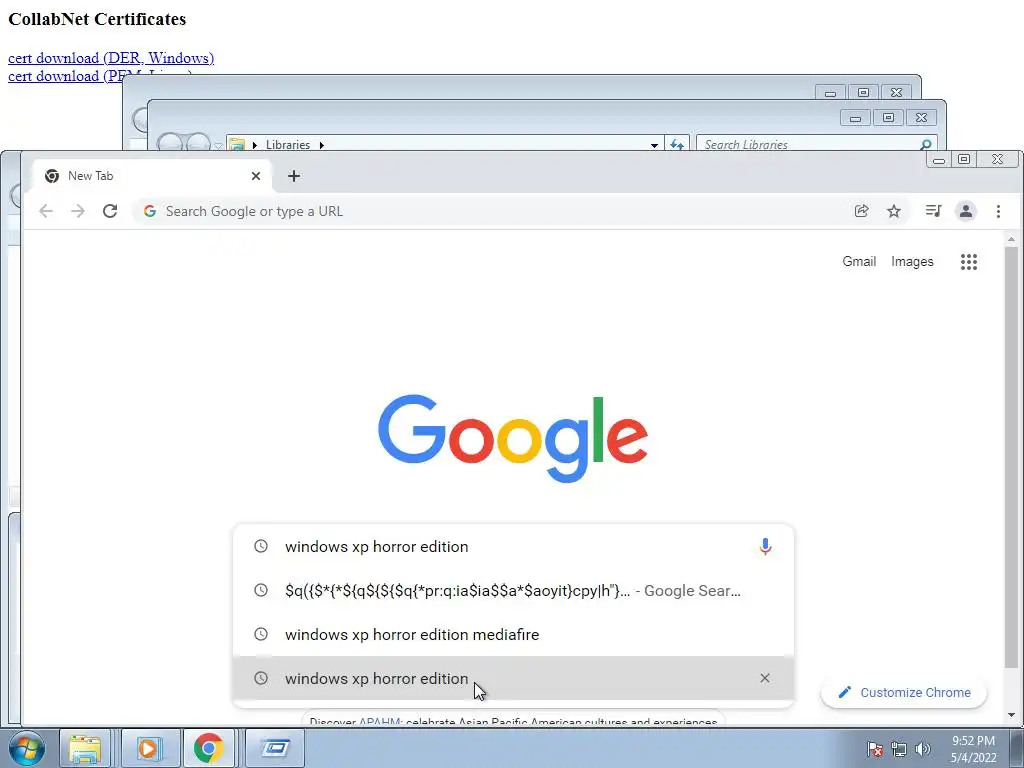This screenshot has height=768, width=1024.
Task: Click Chrome page scrollbar thumb
Action: [1011, 457]
